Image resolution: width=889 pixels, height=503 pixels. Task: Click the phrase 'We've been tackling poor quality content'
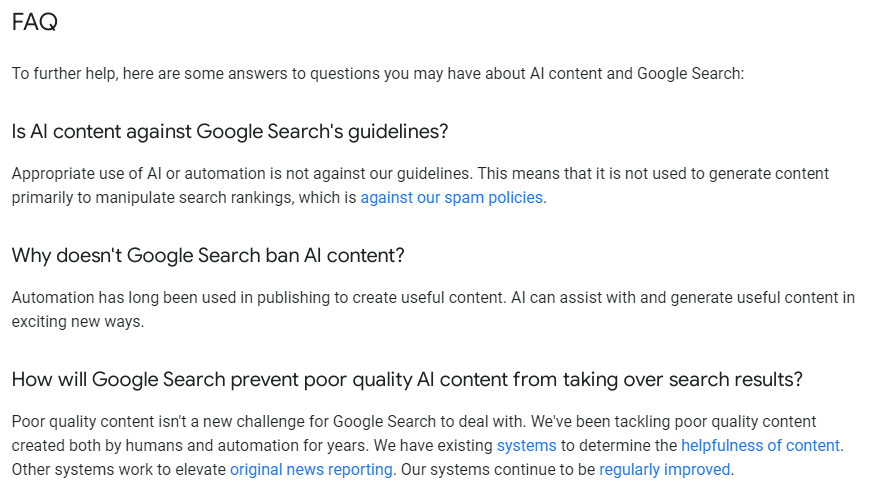(x=674, y=421)
